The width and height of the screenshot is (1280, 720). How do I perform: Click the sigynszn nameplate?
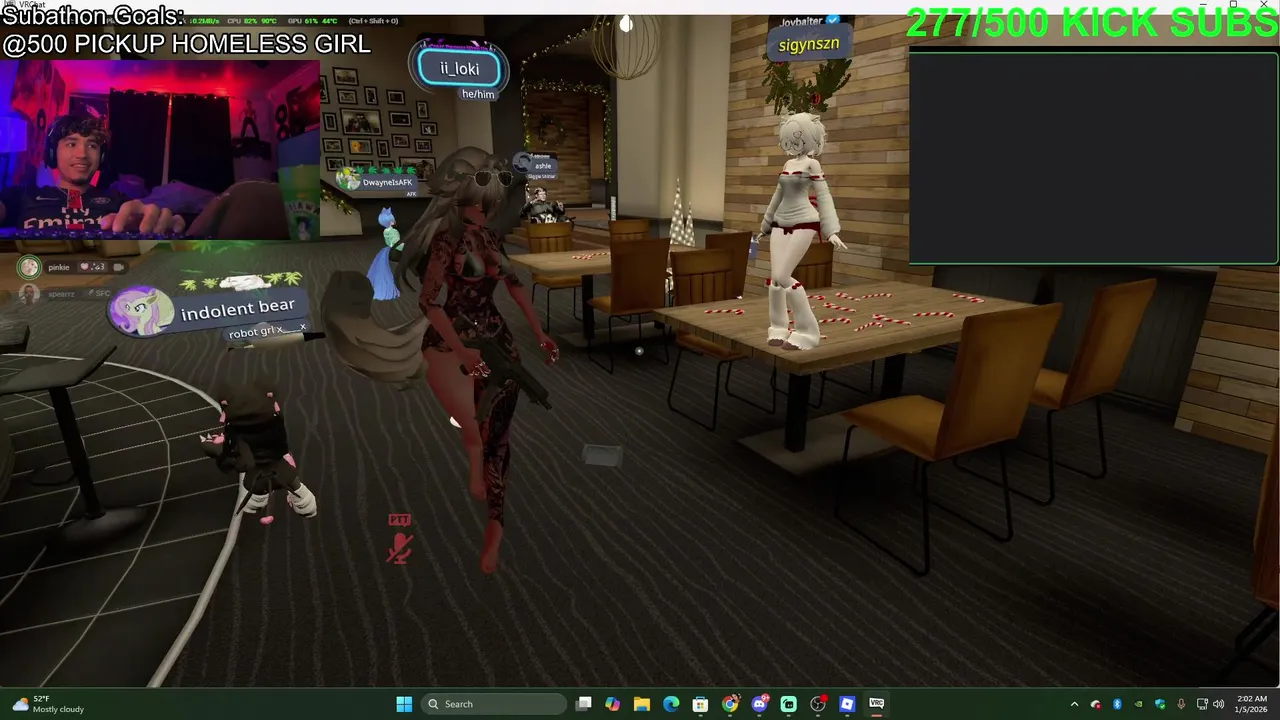click(808, 45)
